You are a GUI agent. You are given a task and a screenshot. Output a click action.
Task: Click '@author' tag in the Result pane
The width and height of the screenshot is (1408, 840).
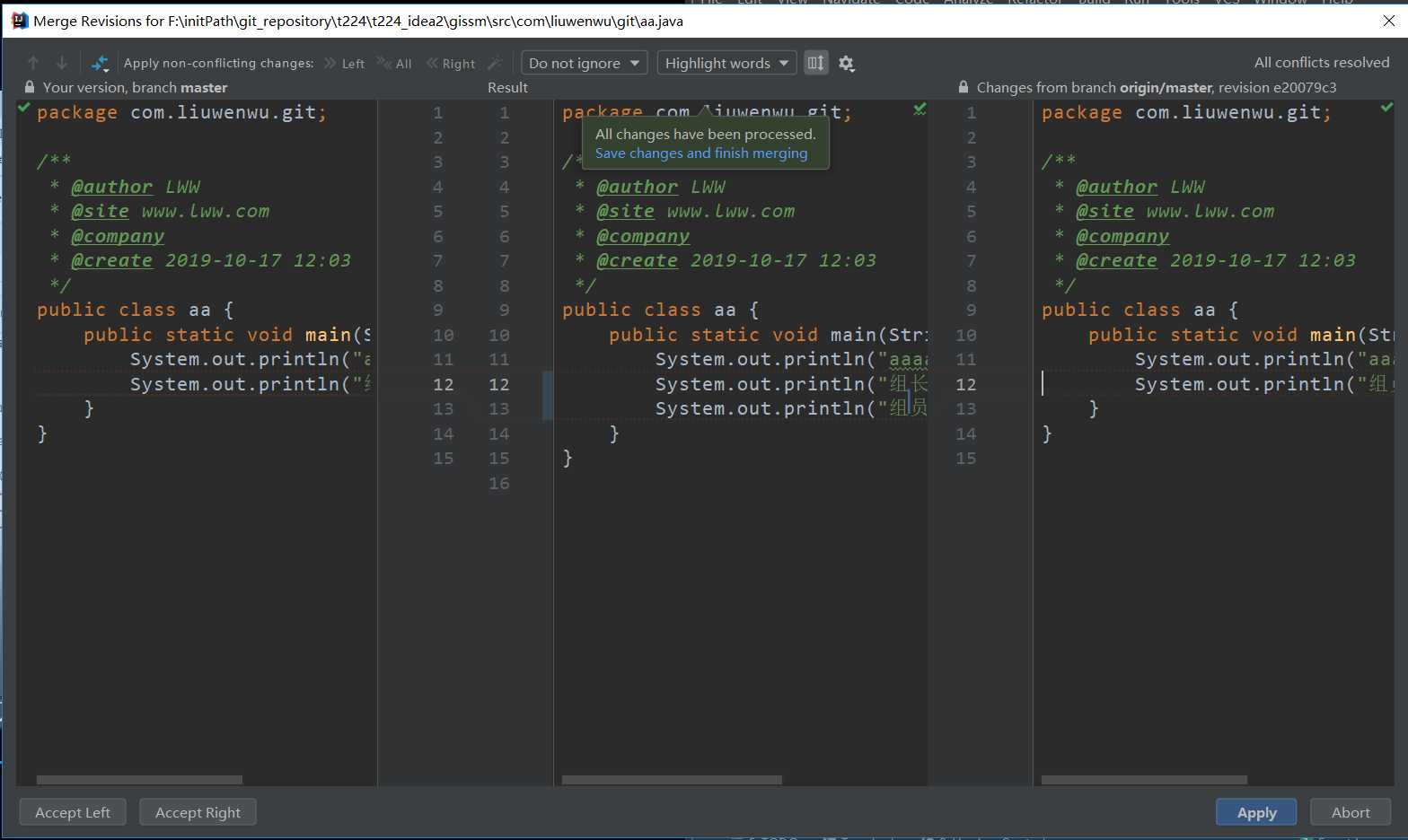[637, 187]
